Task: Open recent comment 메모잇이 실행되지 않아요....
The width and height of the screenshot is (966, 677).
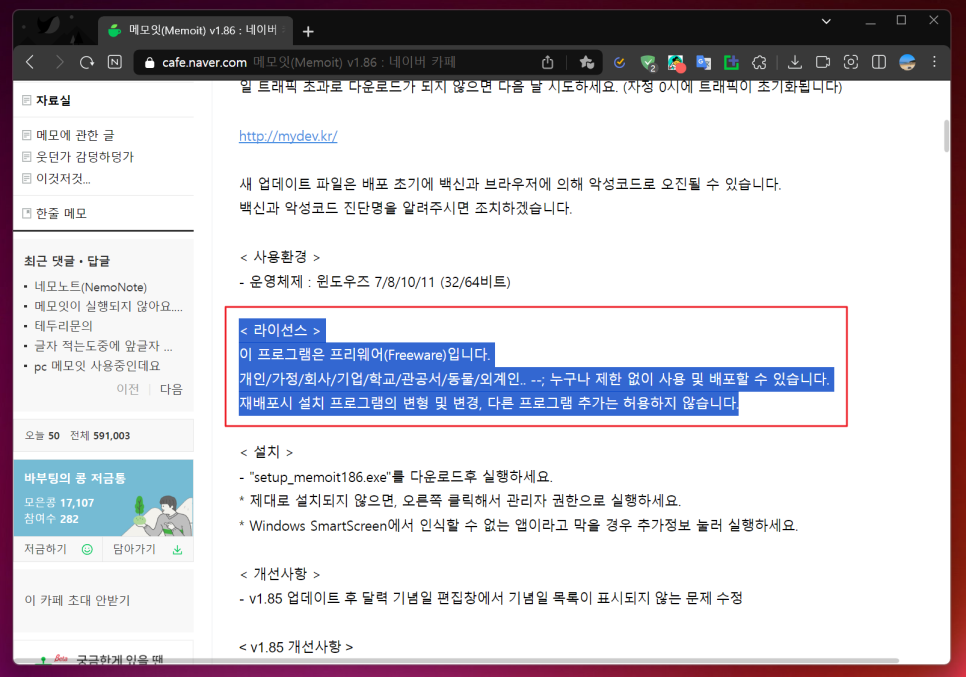Action: point(108,306)
